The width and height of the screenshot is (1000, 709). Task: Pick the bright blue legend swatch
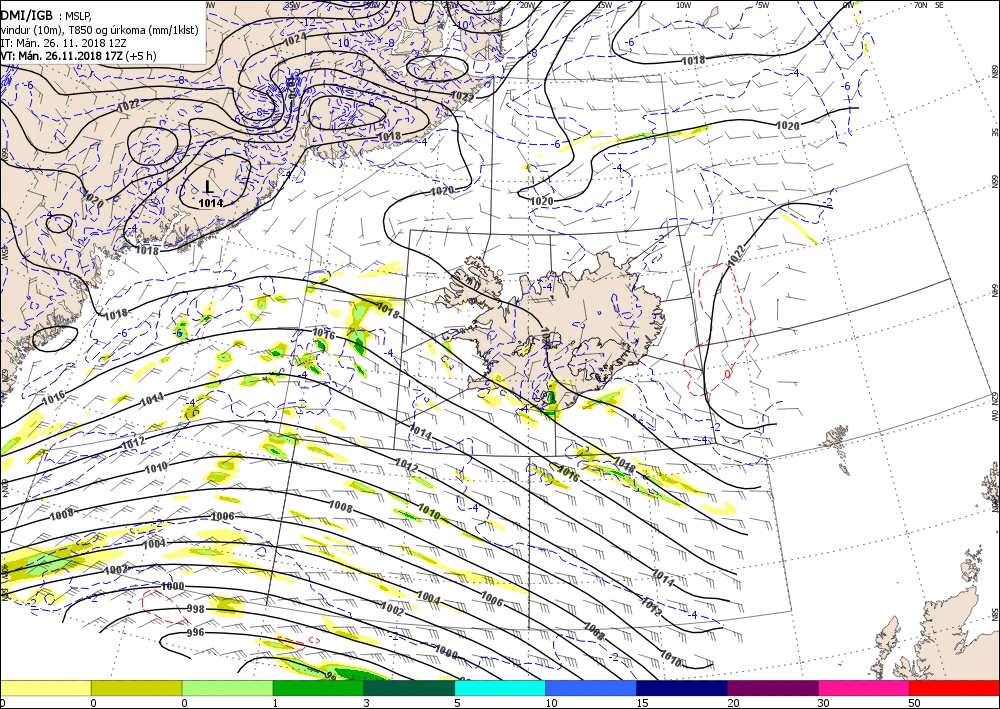click(x=591, y=688)
